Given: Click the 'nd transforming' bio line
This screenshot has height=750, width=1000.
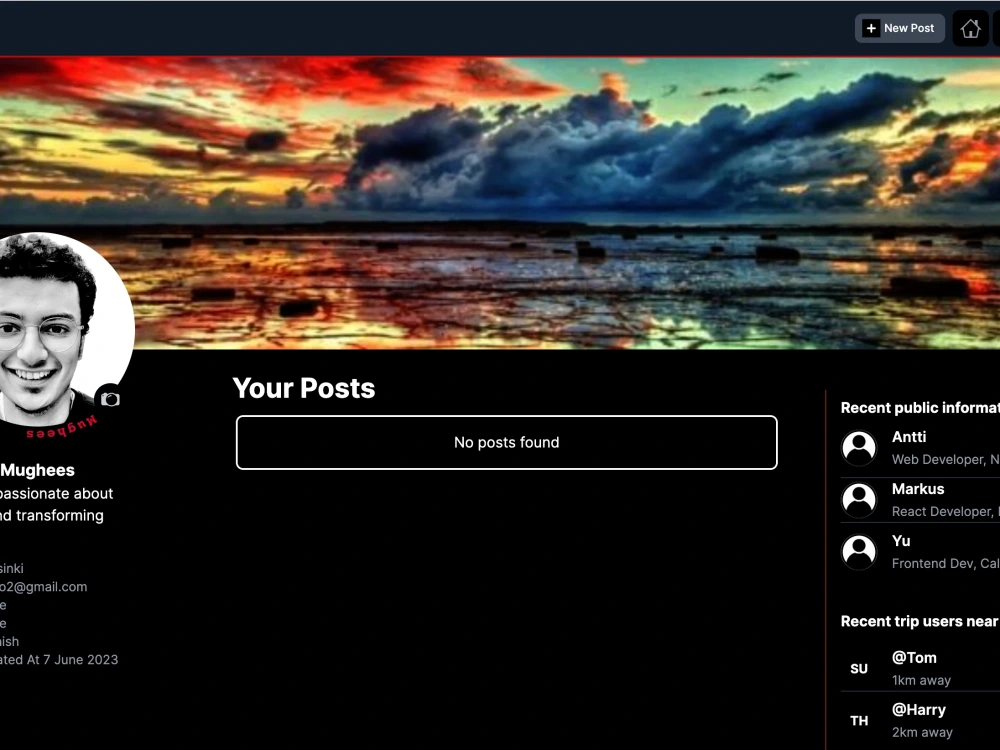Looking at the screenshot, I should (52, 515).
